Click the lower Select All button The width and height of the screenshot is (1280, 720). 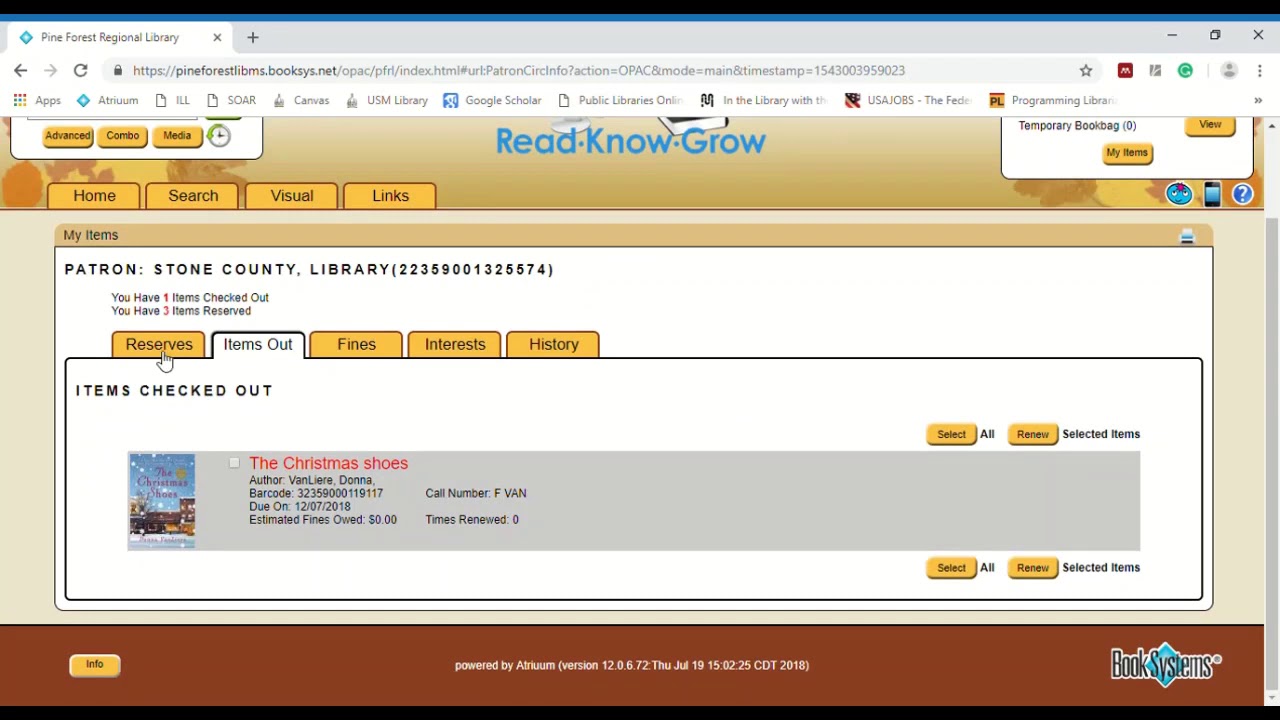pos(951,568)
